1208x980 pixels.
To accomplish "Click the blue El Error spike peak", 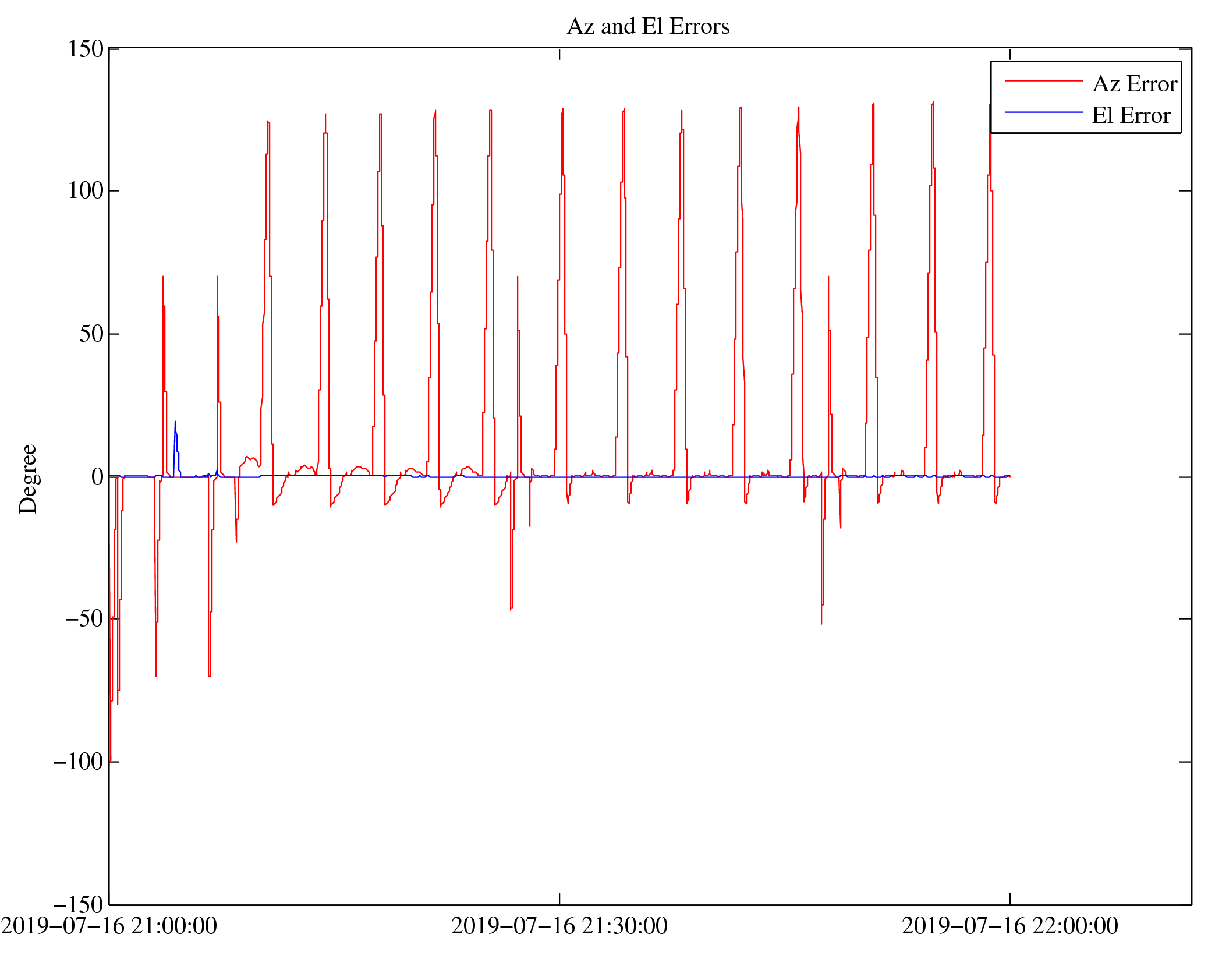I will 175,422.
